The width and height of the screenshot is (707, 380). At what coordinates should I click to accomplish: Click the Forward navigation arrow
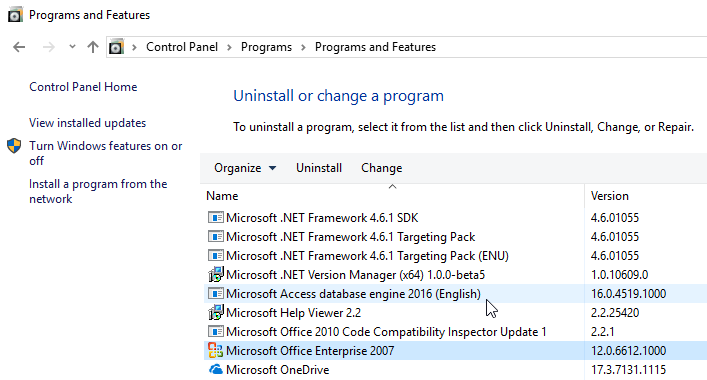[49, 47]
